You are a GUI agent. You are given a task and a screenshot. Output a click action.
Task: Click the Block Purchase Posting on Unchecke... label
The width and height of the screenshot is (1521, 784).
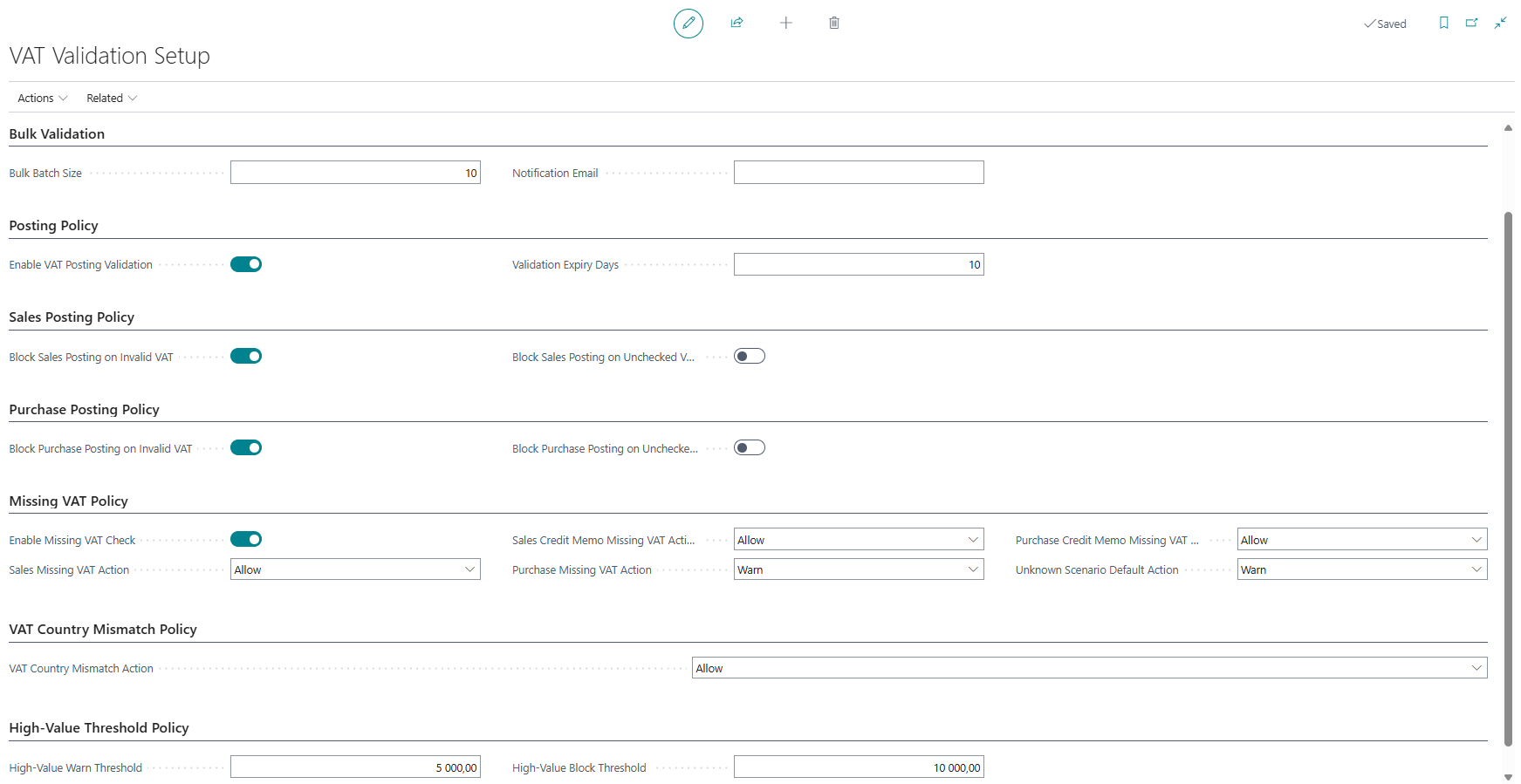(x=605, y=449)
